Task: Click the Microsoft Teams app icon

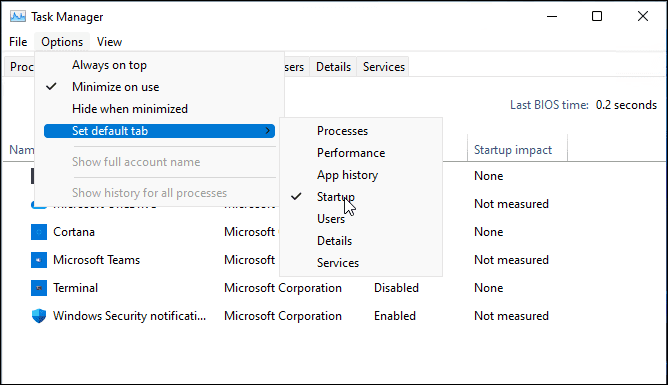Action: pos(39,260)
